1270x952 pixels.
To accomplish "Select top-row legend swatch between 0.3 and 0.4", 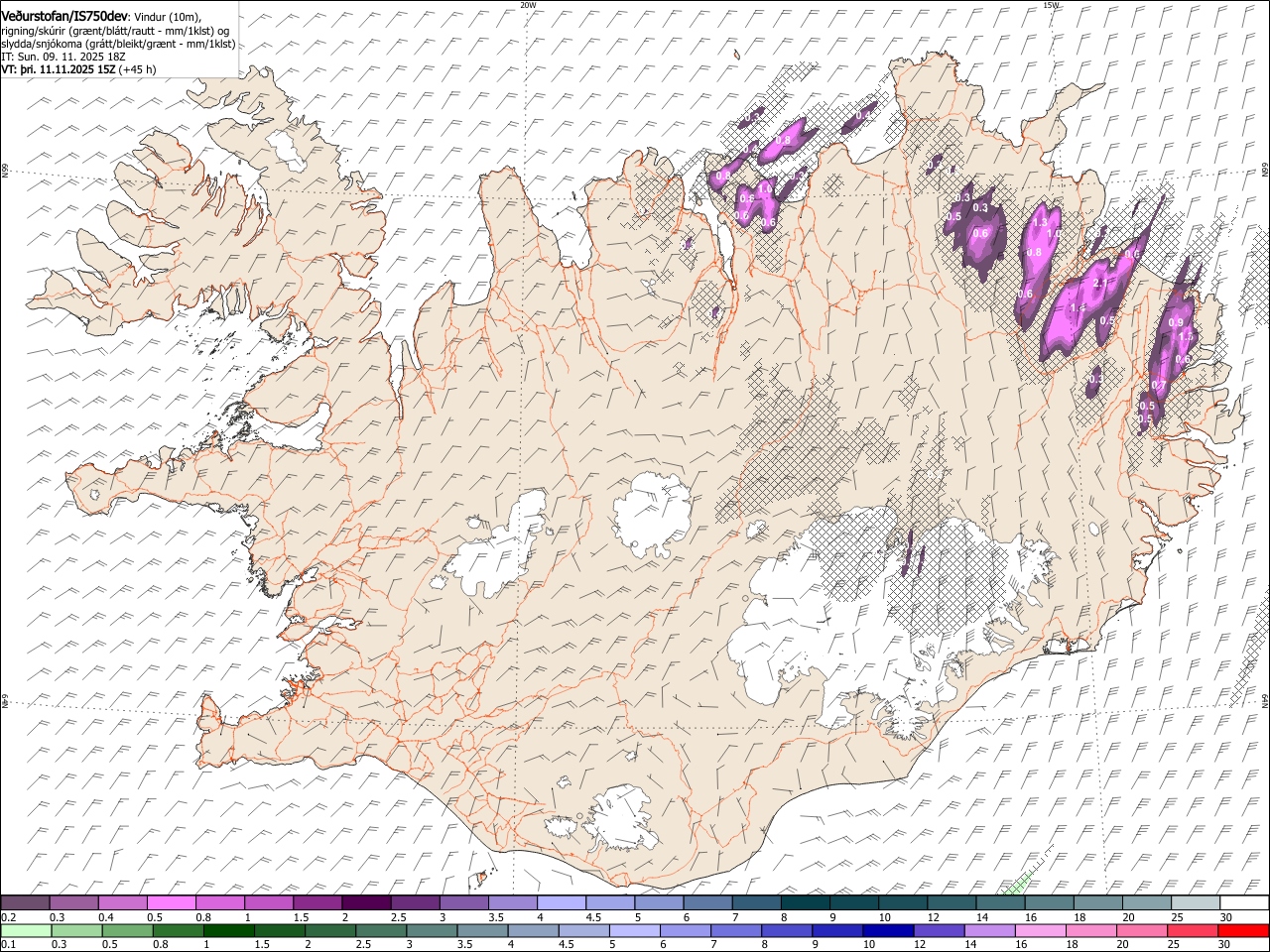I will click(74, 902).
